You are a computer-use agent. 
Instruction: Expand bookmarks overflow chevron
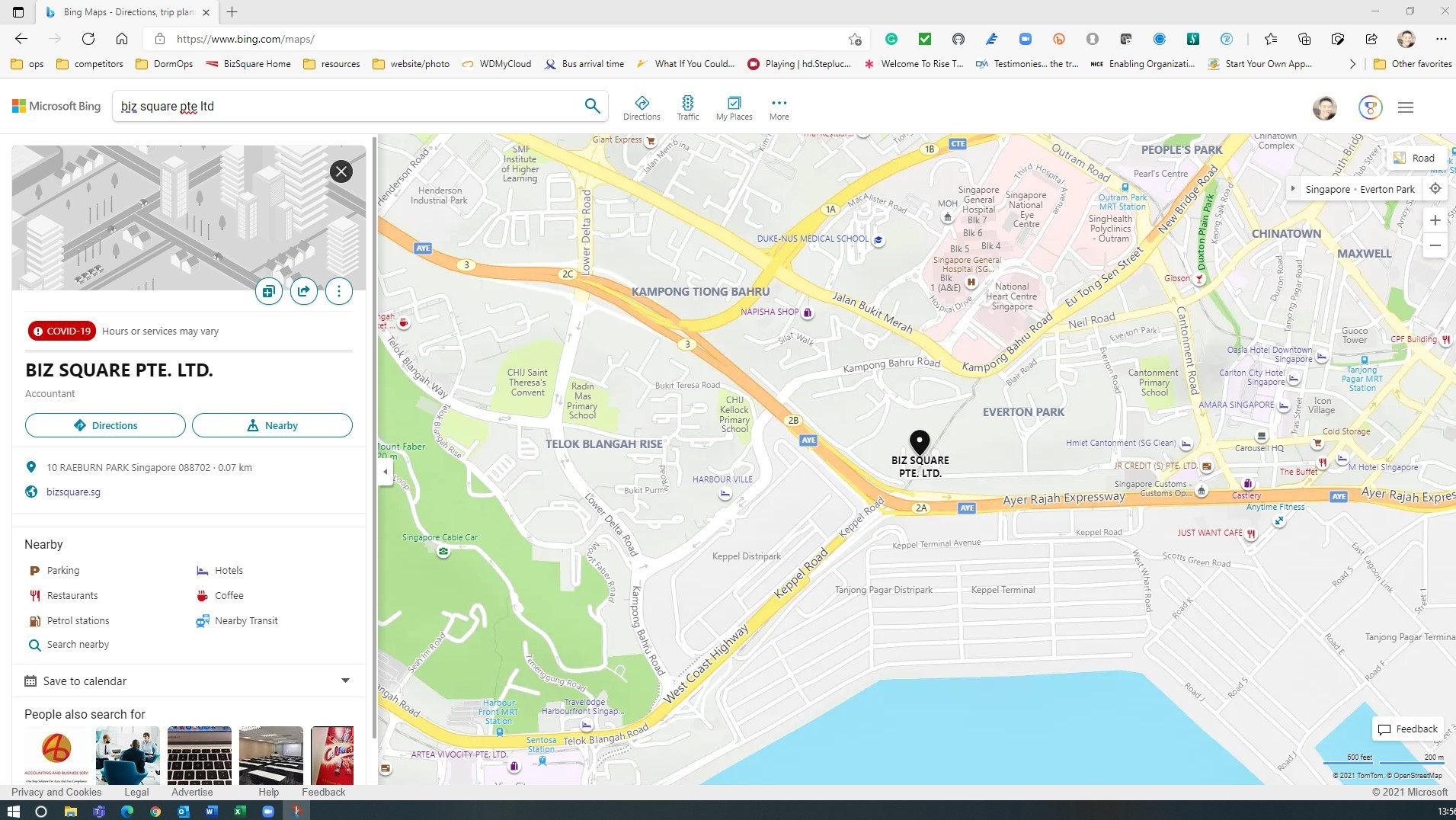point(1352,64)
